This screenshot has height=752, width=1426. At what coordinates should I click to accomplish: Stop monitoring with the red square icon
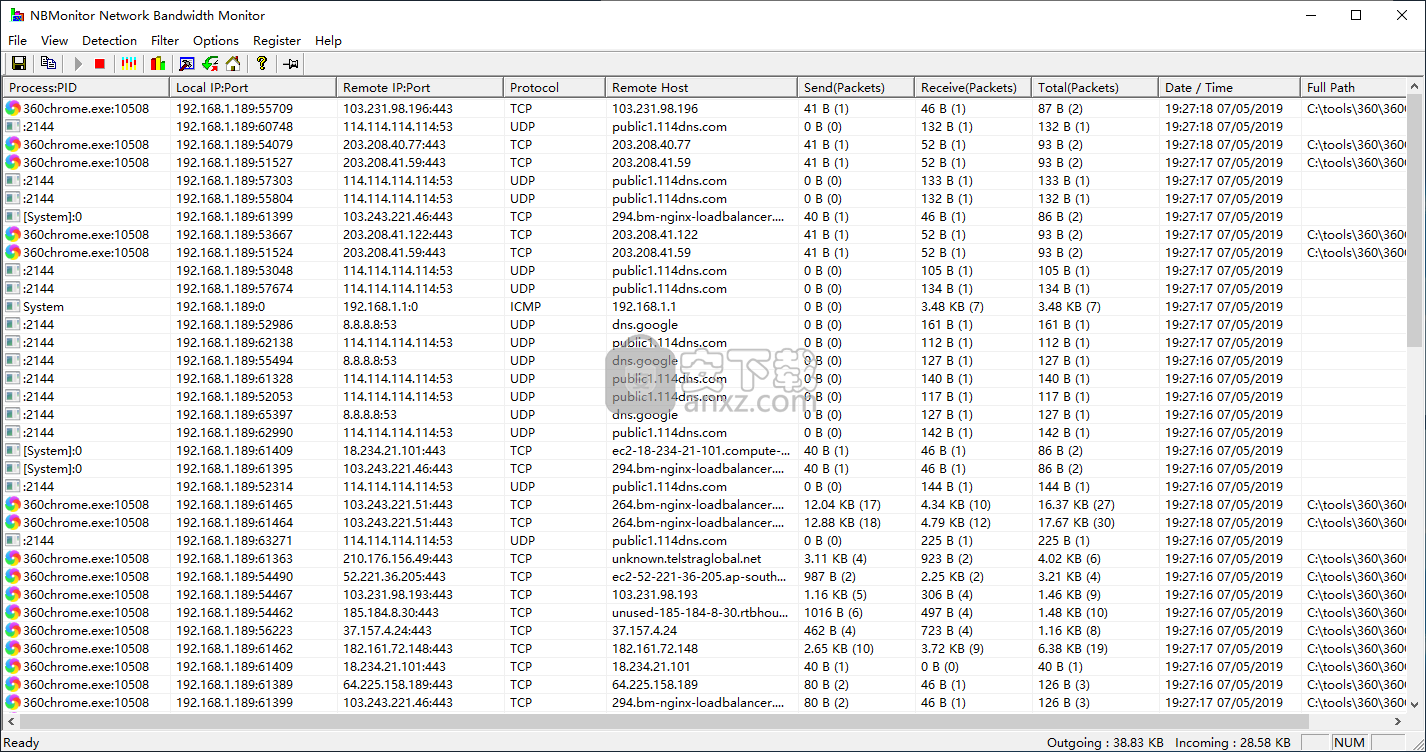click(100, 64)
